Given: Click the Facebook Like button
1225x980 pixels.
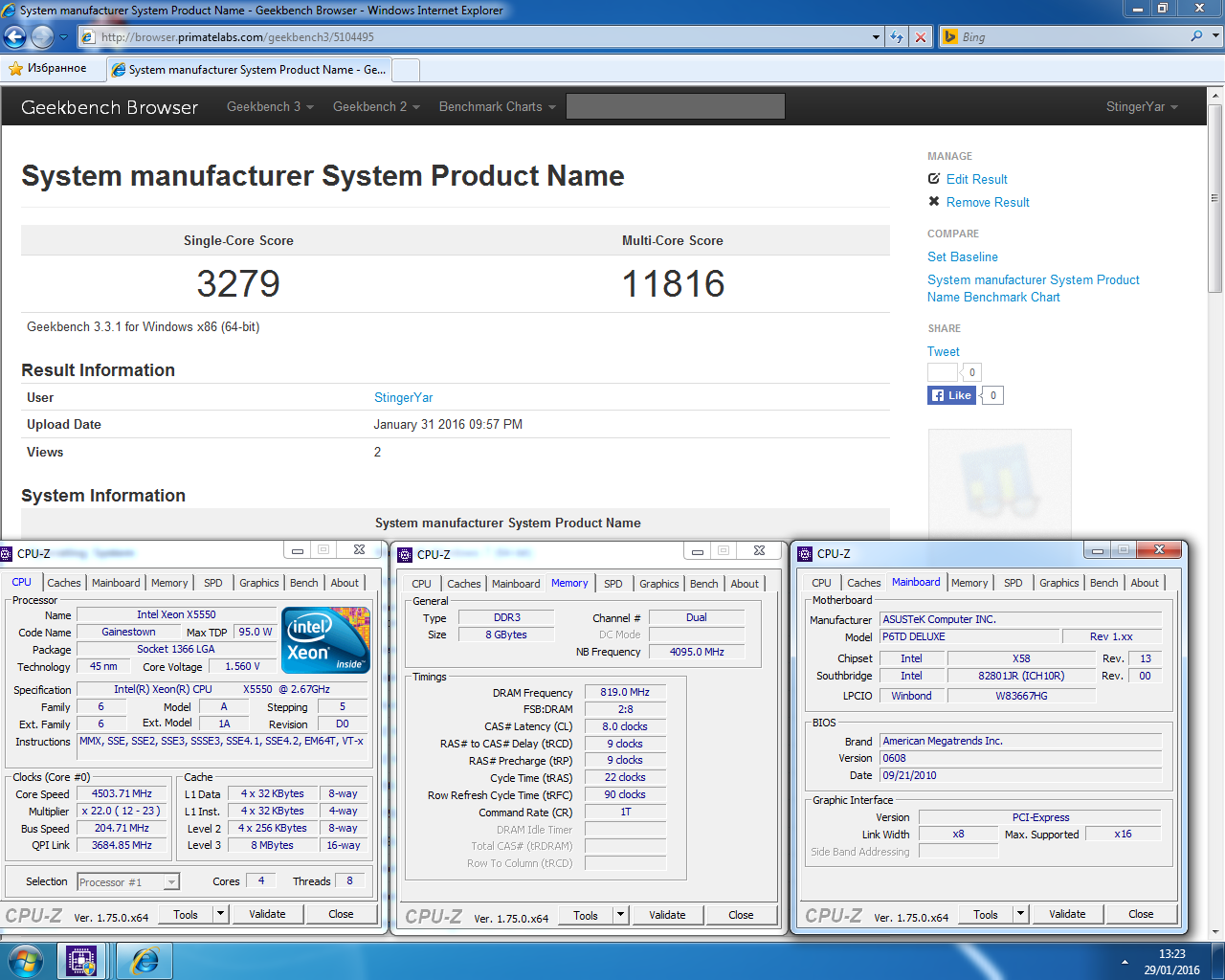Looking at the screenshot, I should [x=951, y=395].
